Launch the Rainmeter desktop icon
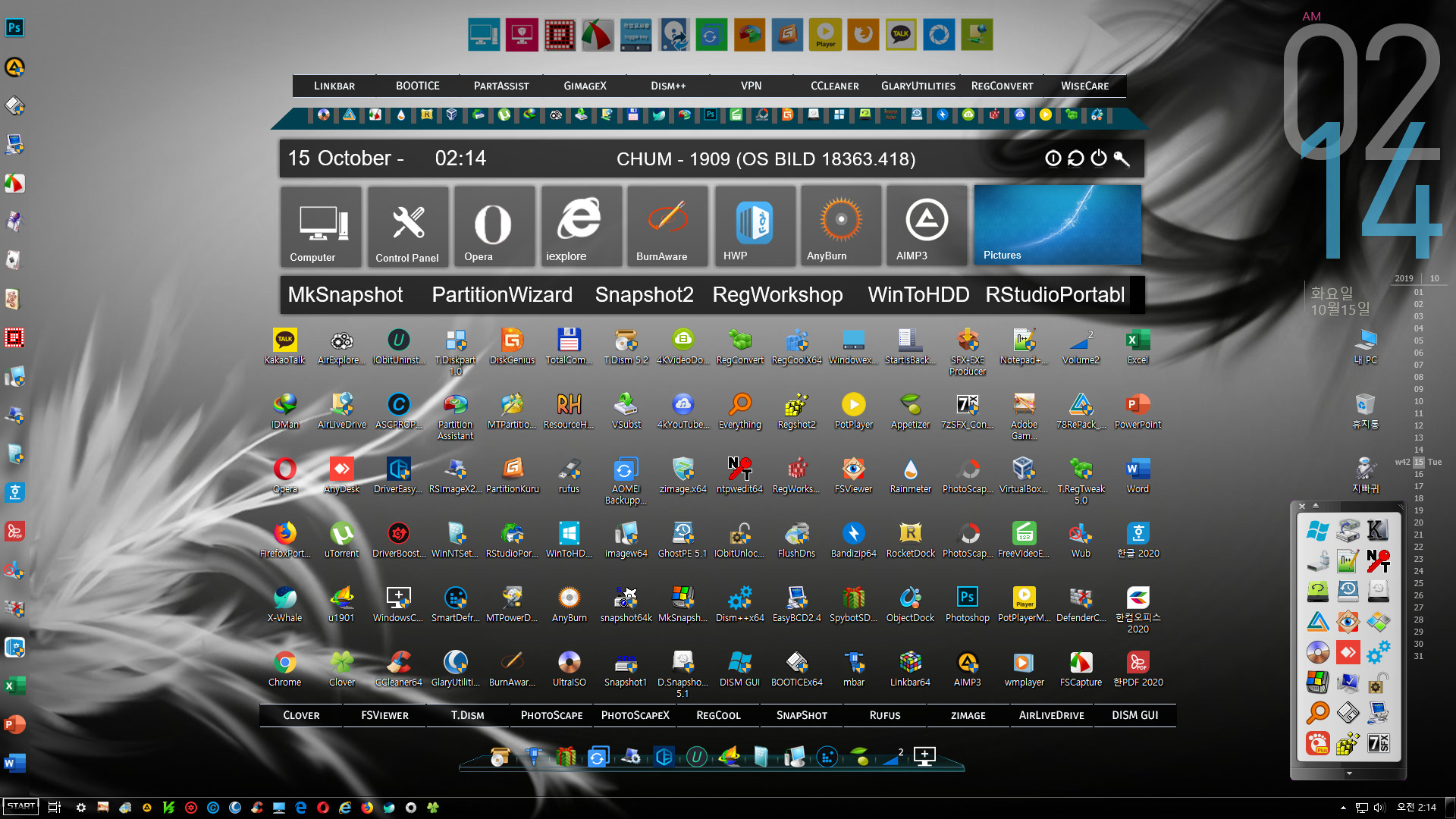 point(911,475)
